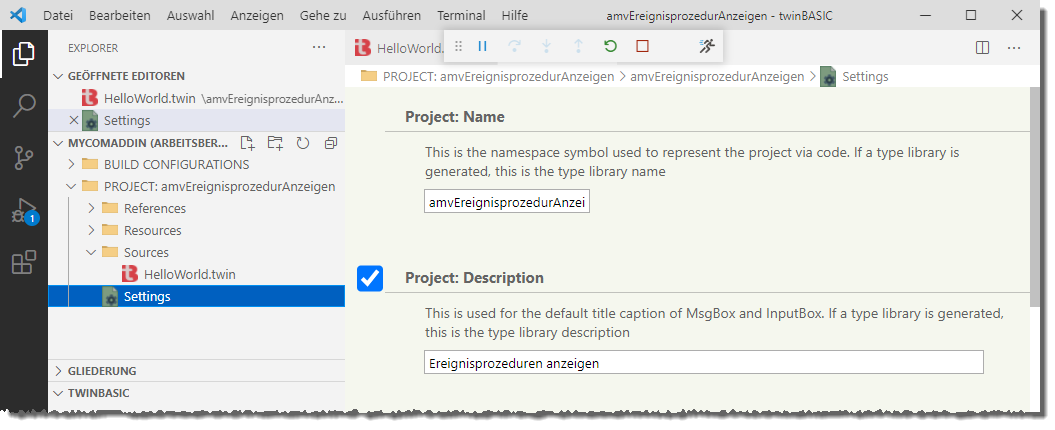Collapse all folders in explorer

331,143
